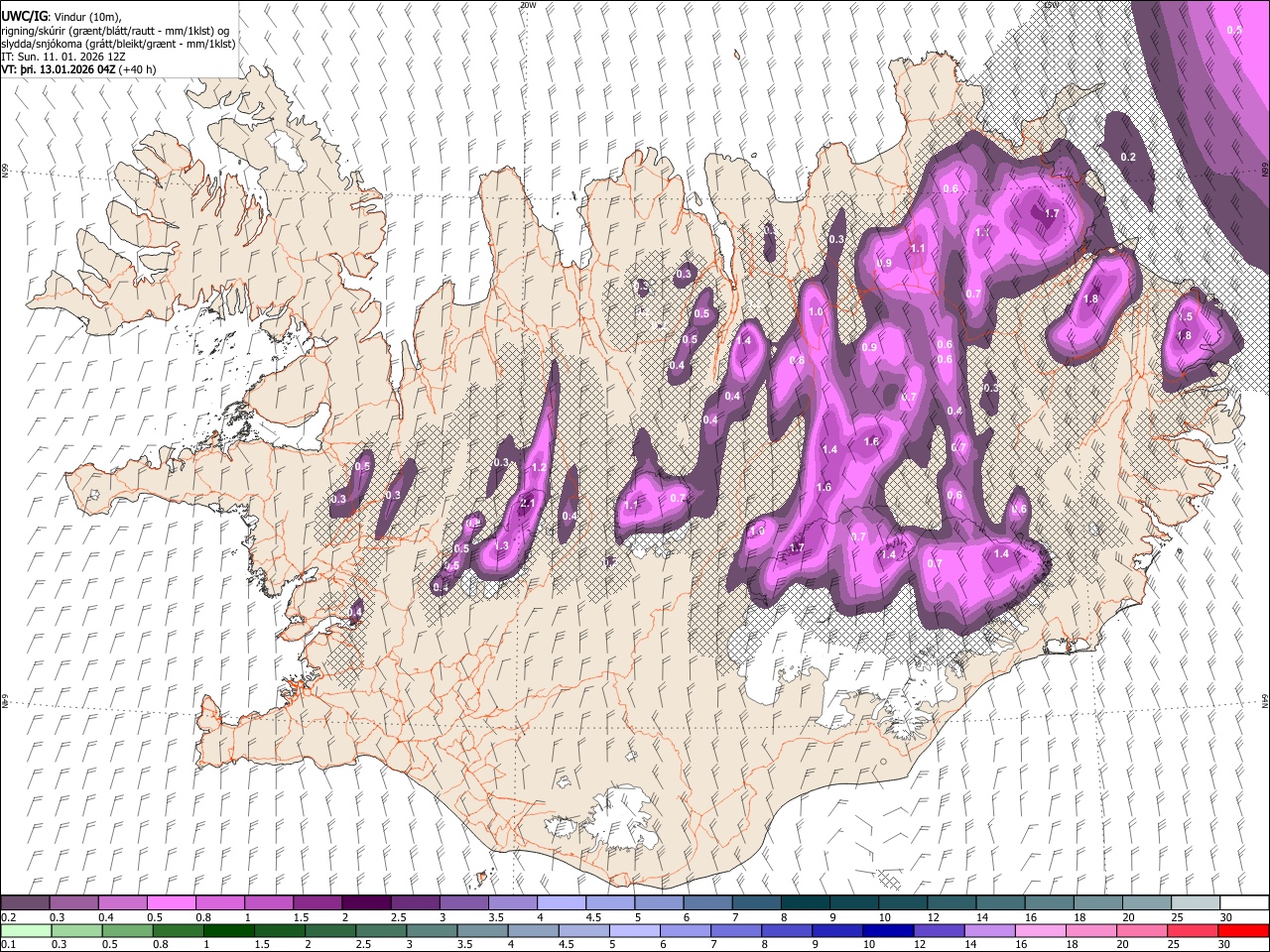Screen dimensions: 1270x952
Task: Click the "0.2" value in the offshore band on the map
Action: point(1128,158)
